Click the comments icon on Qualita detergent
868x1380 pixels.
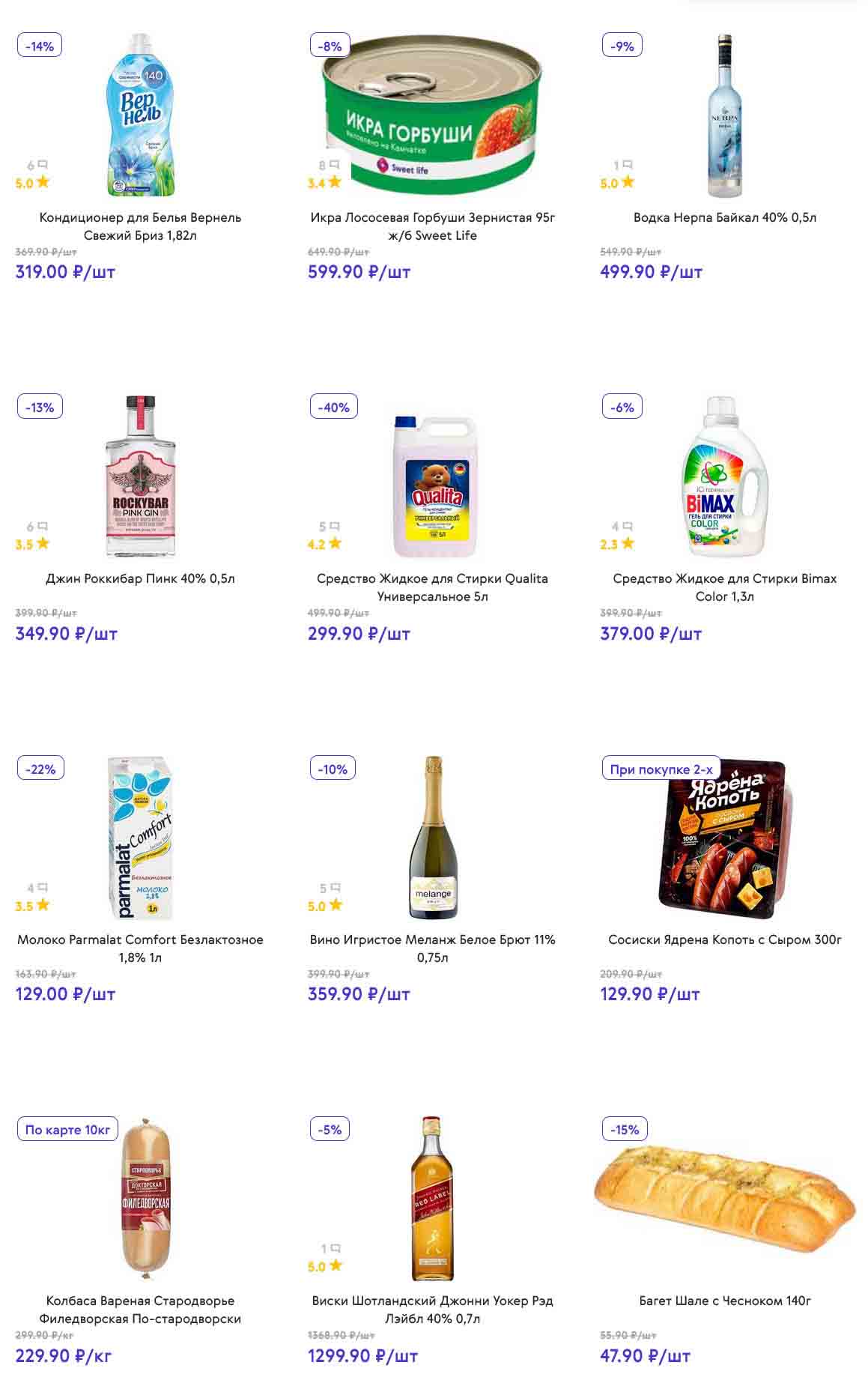click(335, 527)
